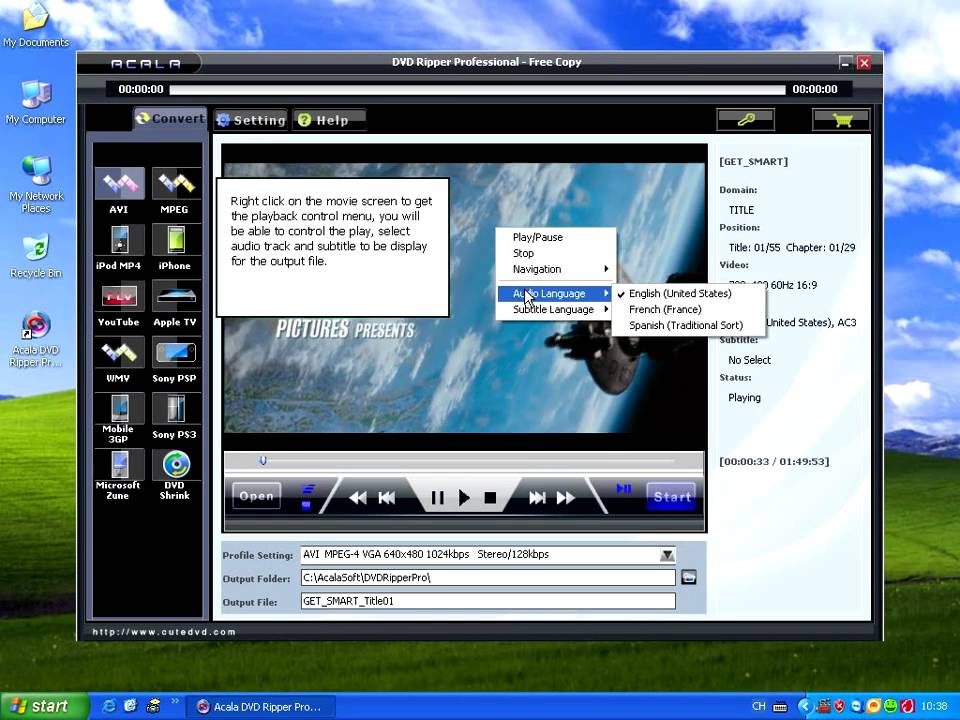
Task: Choose the iPhone format icon
Action: 176,240
